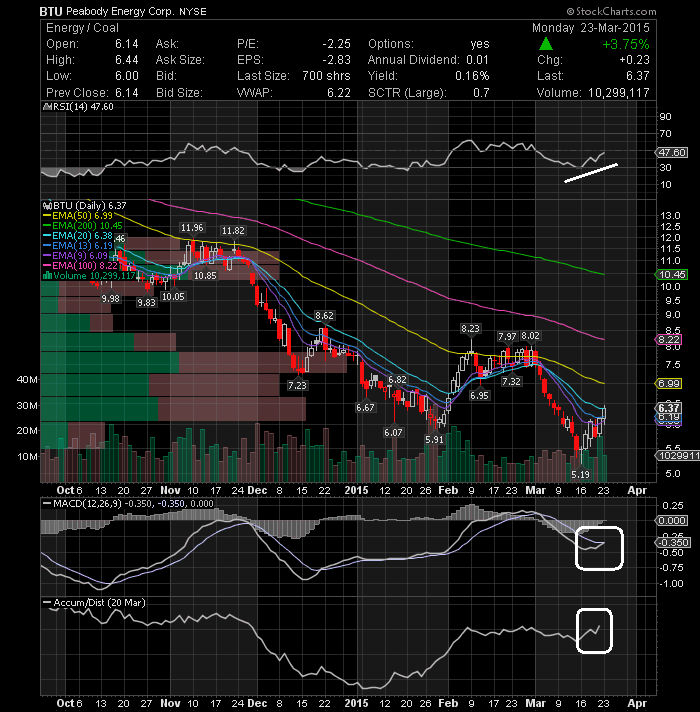Click the 8.23 price peak label
Image resolution: width=700 pixels, height=712 pixels.
pyautogui.click(x=470, y=328)
